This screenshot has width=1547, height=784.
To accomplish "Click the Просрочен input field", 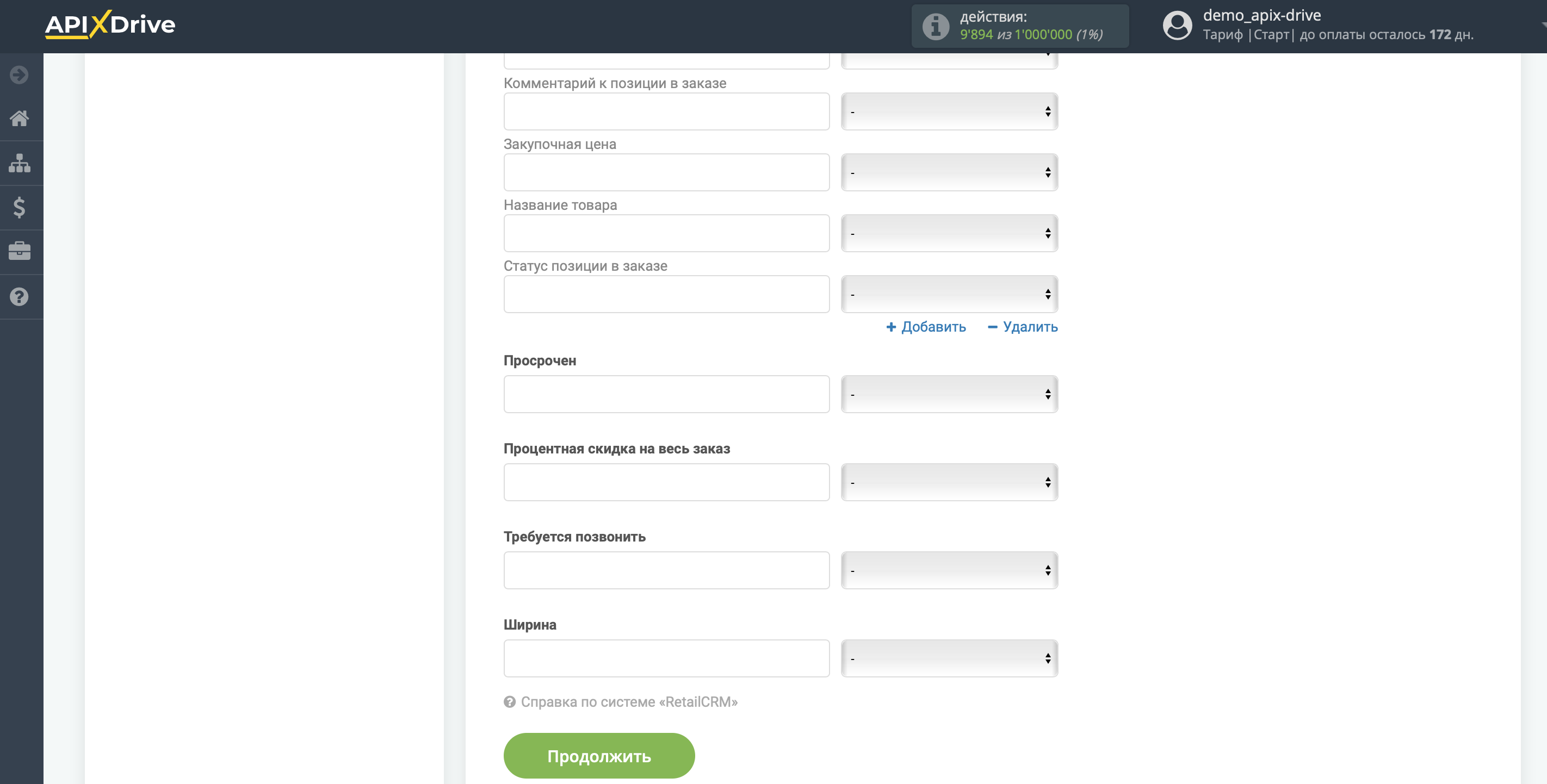I will tap(666, 394).
